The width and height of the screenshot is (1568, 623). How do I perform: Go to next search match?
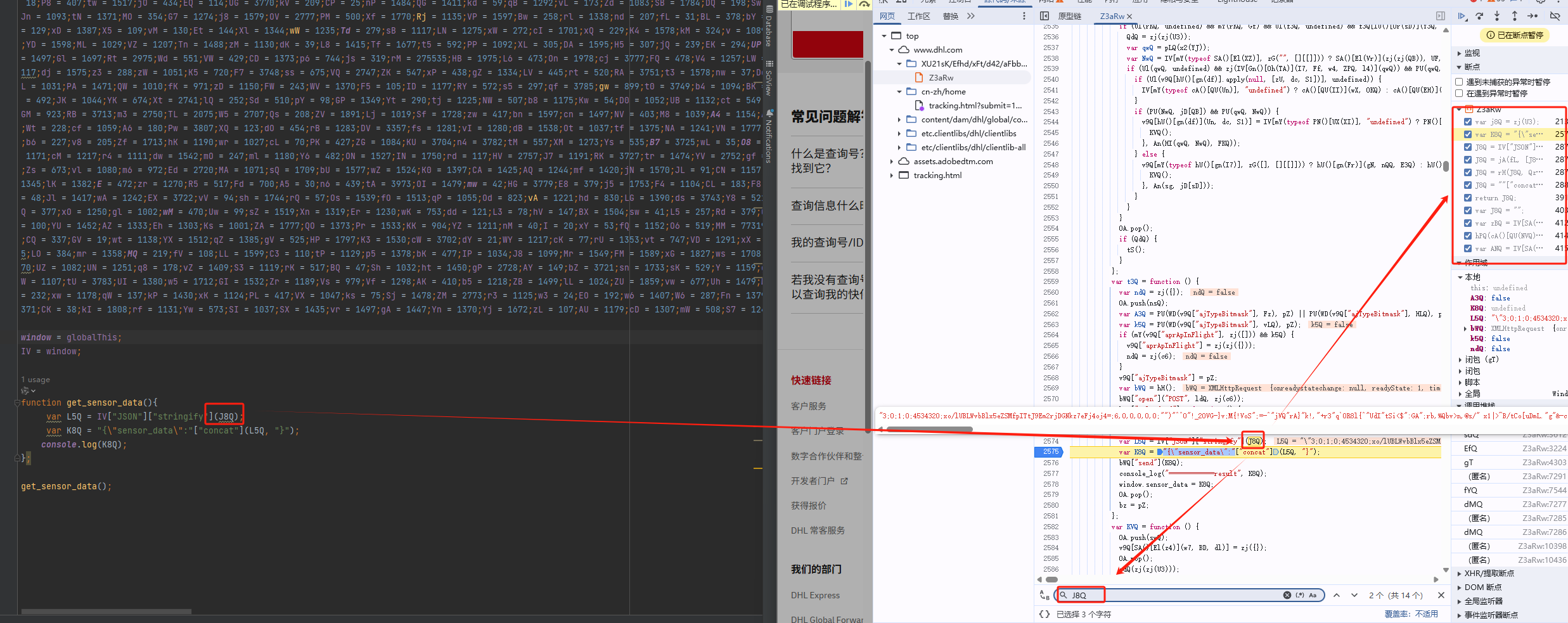(1354, 595)
